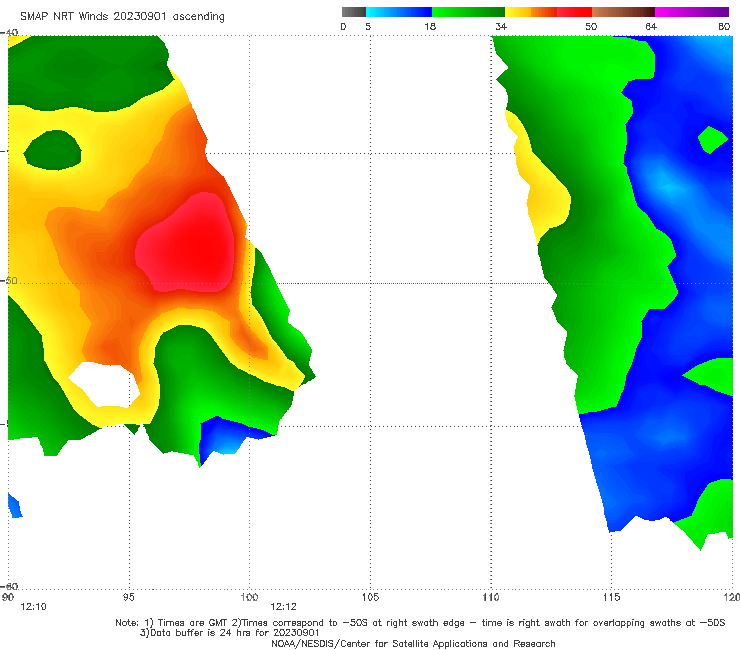This screenshot has height=650, width=740.
Task: Click the swath time label '12:10'
Action: (x=33, y=607)
